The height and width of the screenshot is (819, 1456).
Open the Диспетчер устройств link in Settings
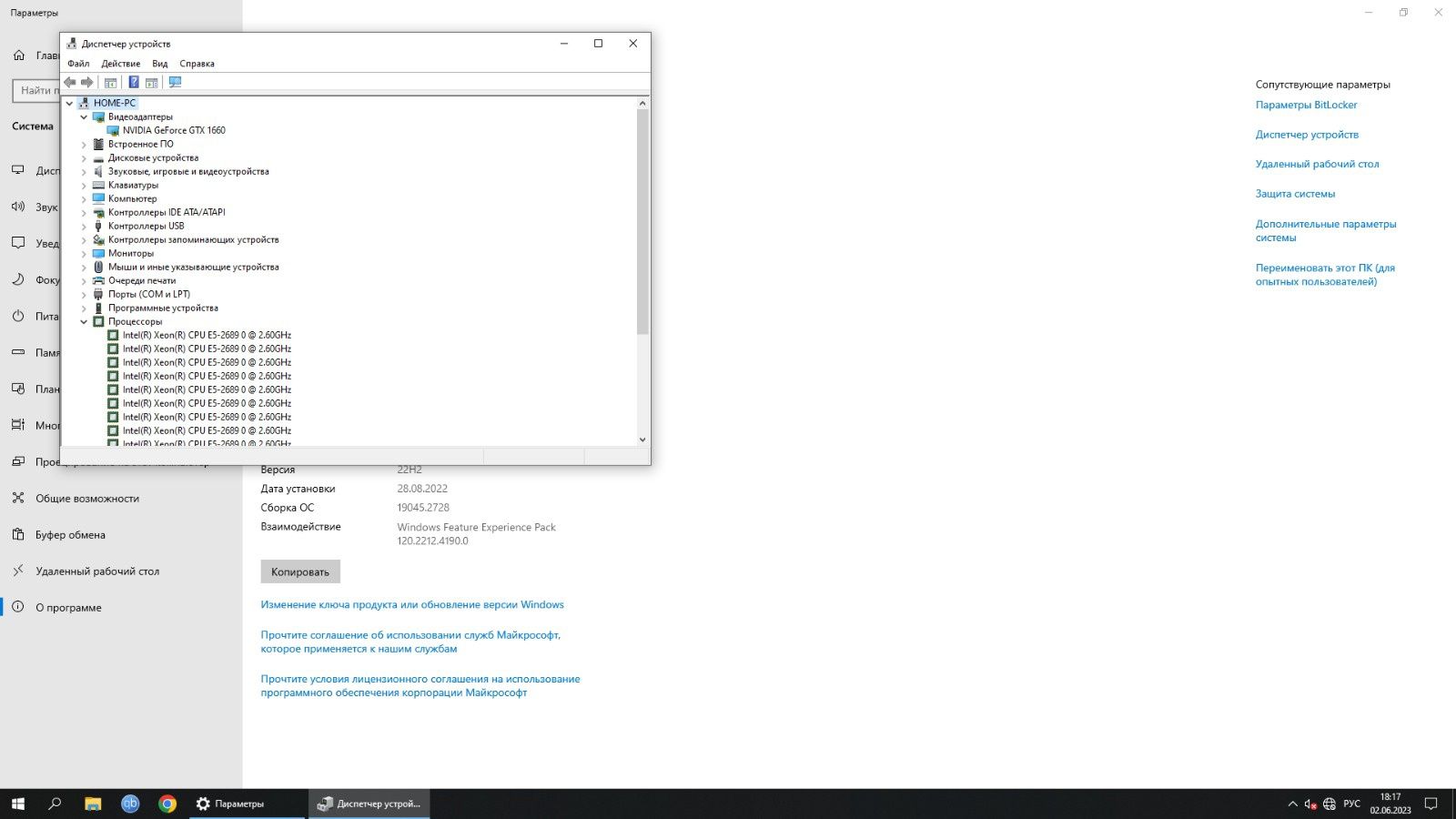coord(1307,135)
